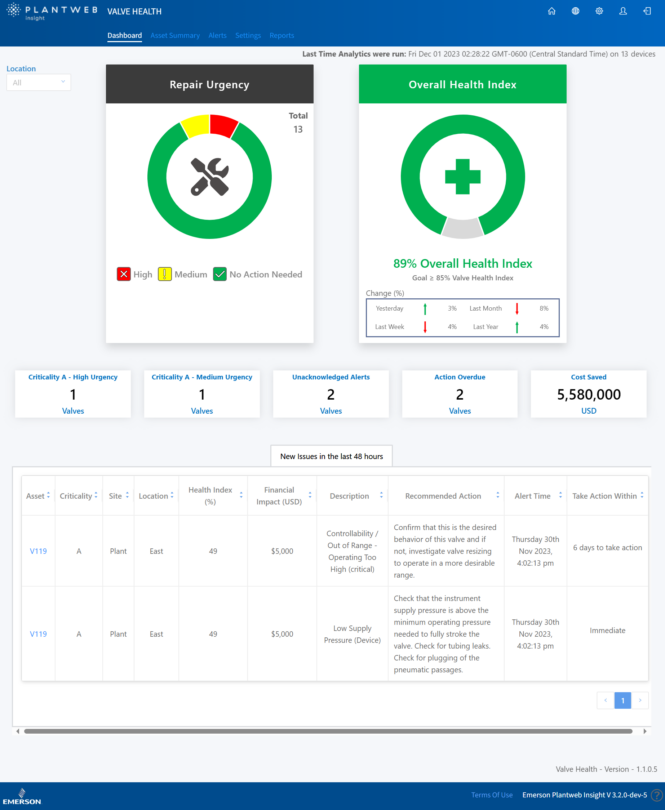
Task: Click the wrench and screwdriver repair icon
Action: 209,177
